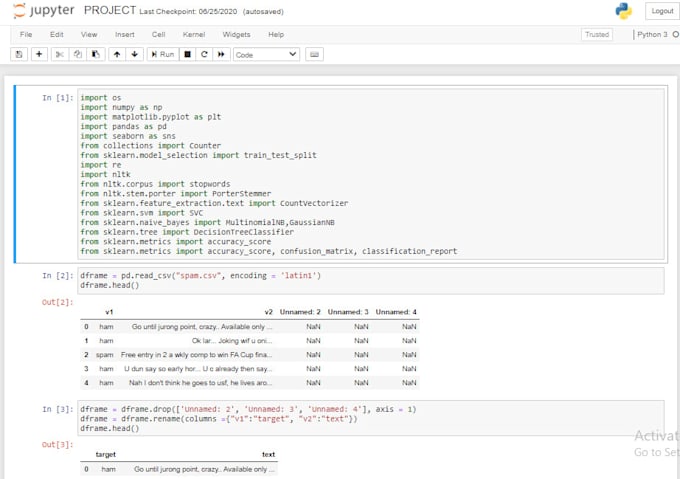Copy selected cells icon
The width and height of the screenshot is (680, 479).
77,54
